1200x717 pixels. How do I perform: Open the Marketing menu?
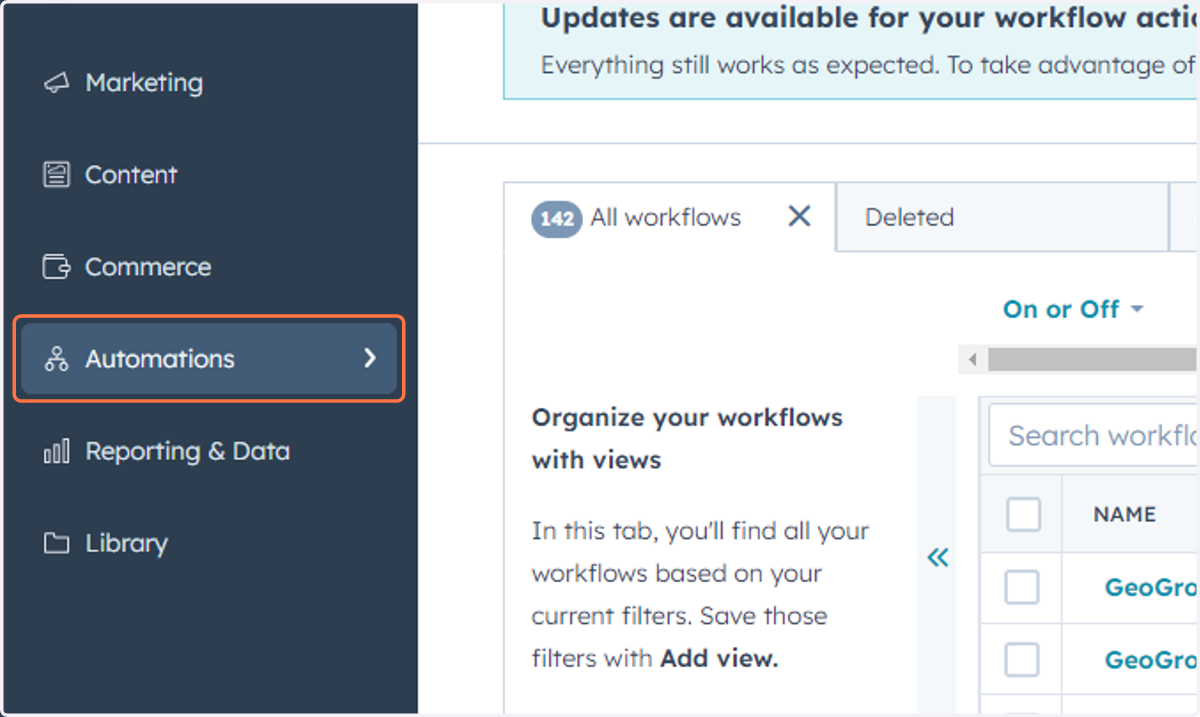pyautogui.click(x=144, y=83)
